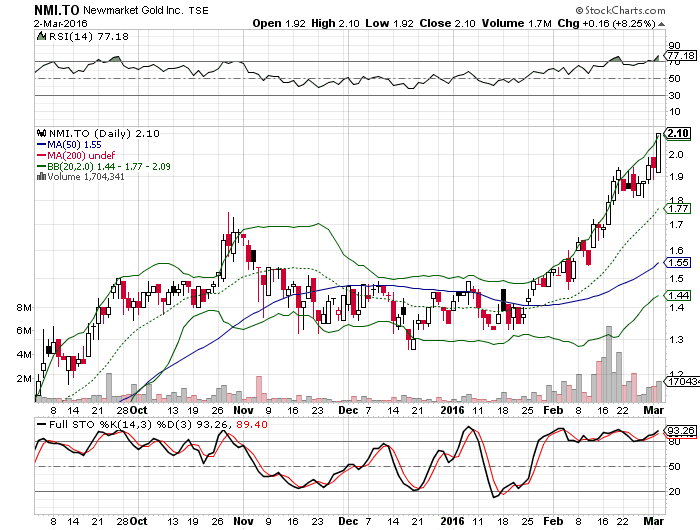Click the Dec label on the price chart date axis

(x=348, y=410)
